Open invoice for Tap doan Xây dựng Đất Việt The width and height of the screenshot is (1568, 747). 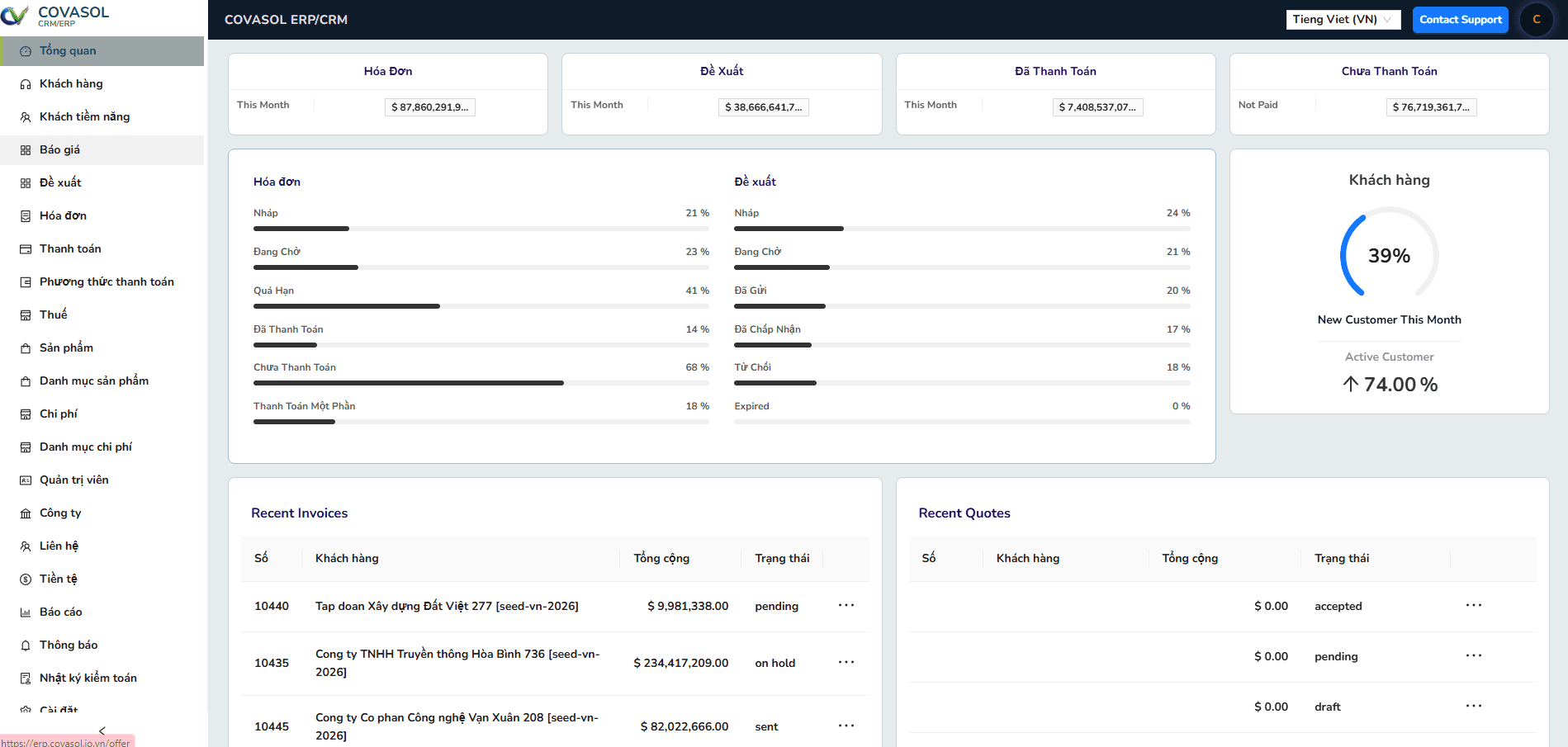(446, 605)
